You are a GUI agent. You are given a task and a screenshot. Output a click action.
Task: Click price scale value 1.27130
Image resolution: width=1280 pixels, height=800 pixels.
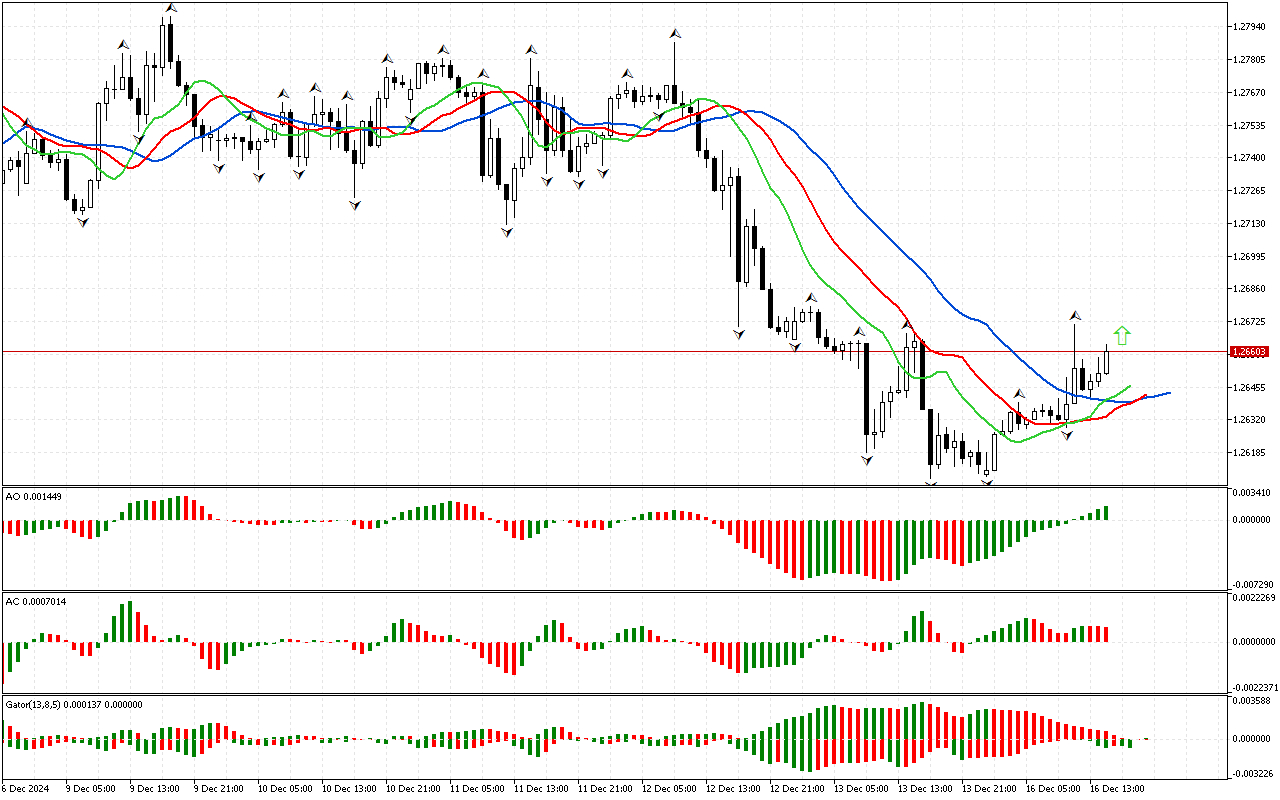(1250, 224)
